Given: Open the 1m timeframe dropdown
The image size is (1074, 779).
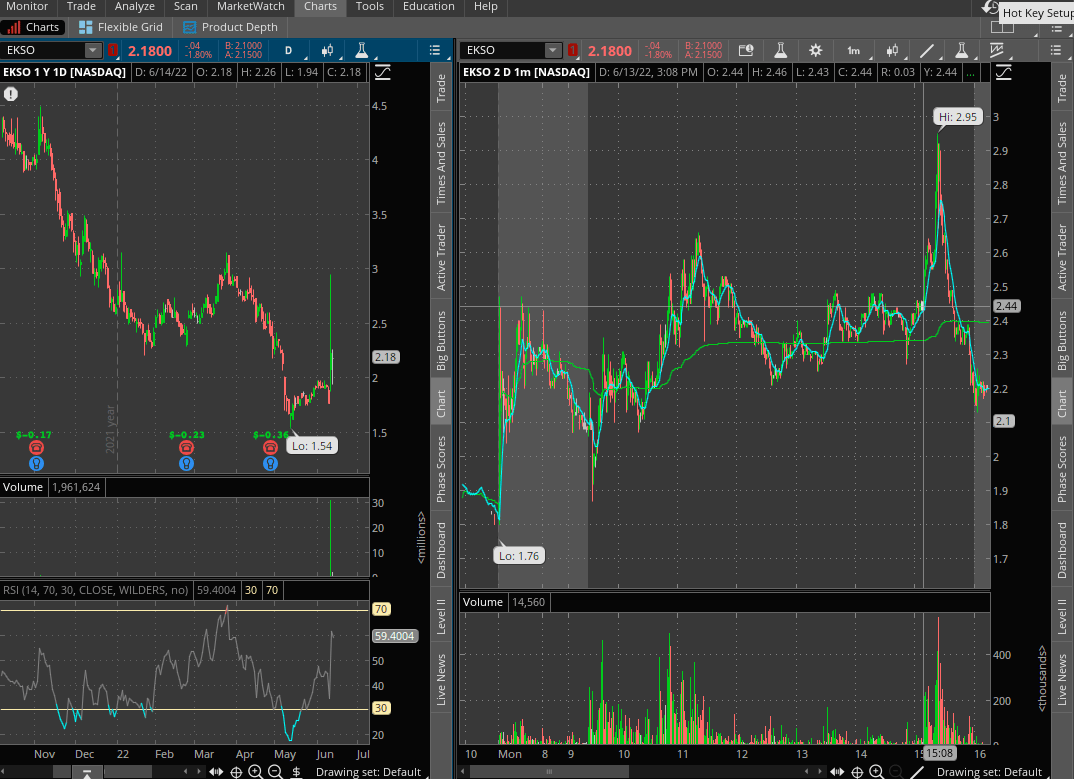Looking at the screenshot, I should (x=853, y=50).
